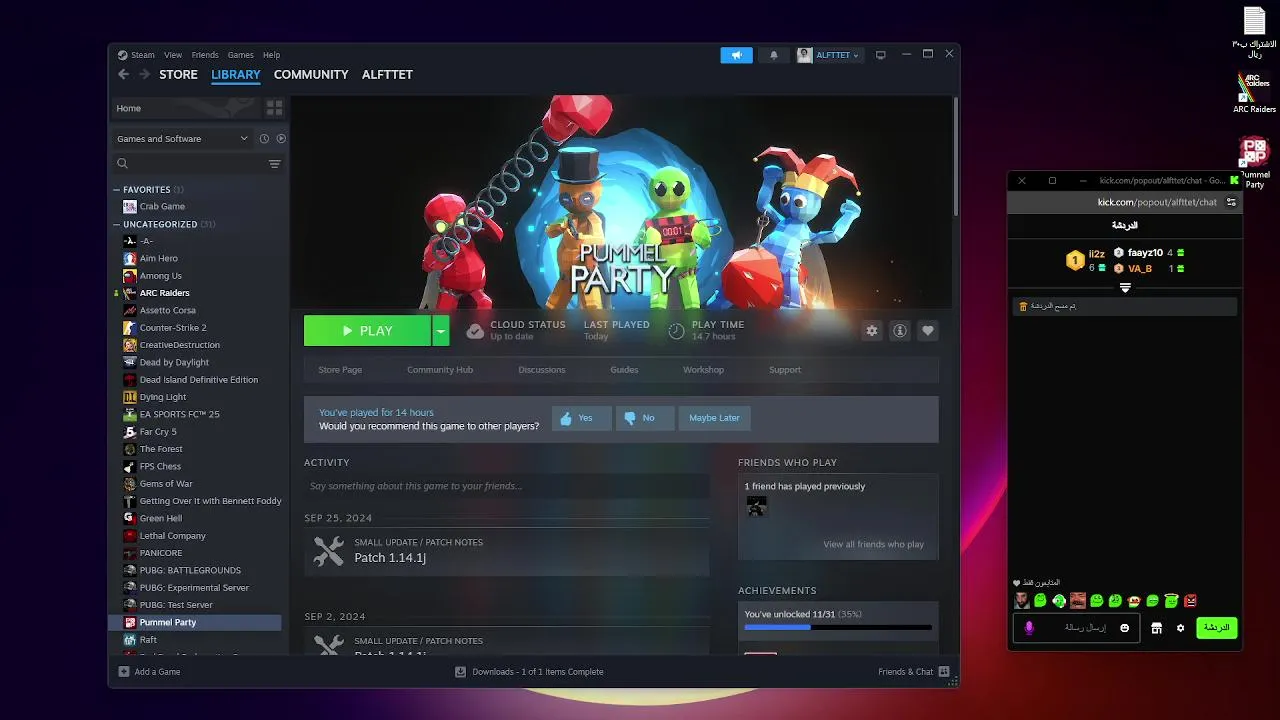Switch to Big Picture mode icon
1280x720 pixels.
(881, 55)
